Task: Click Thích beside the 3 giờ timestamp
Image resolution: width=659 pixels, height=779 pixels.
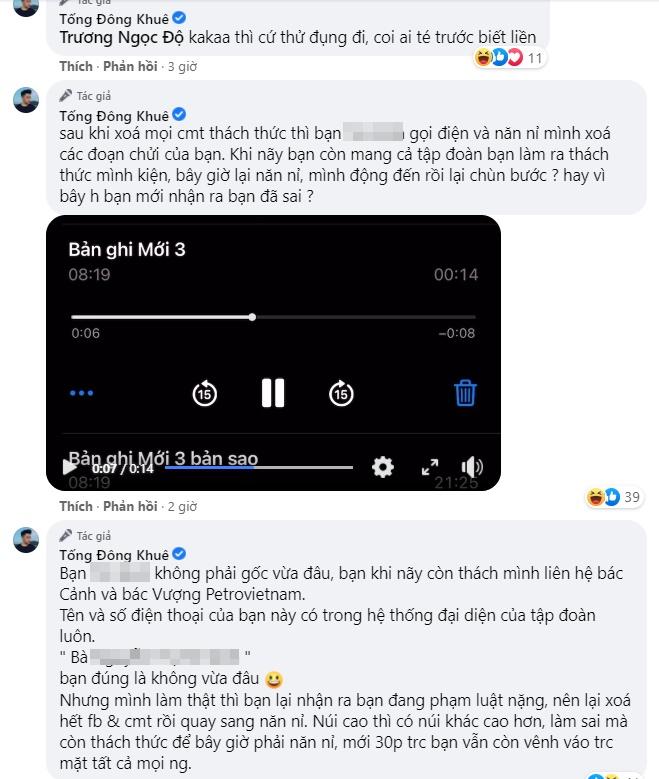Action: pyautogui.click(x=75, y=66)
